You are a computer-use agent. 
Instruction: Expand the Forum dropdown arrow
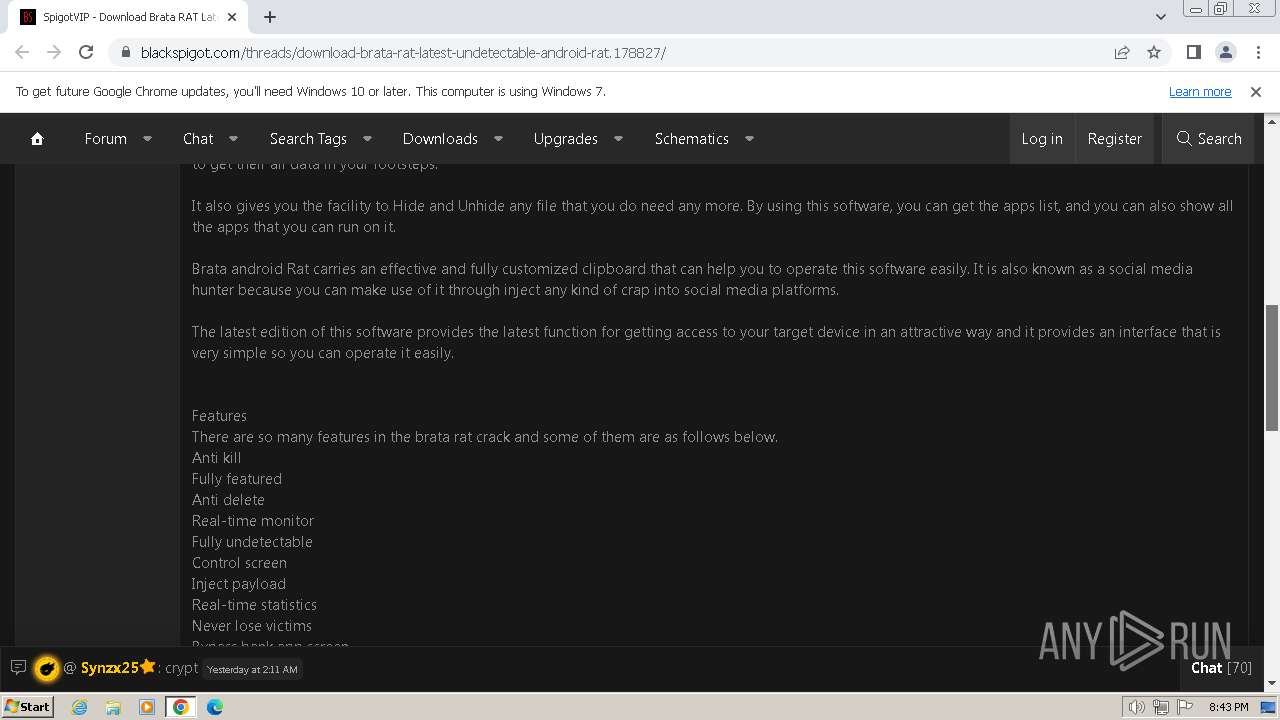coord(147,139)
